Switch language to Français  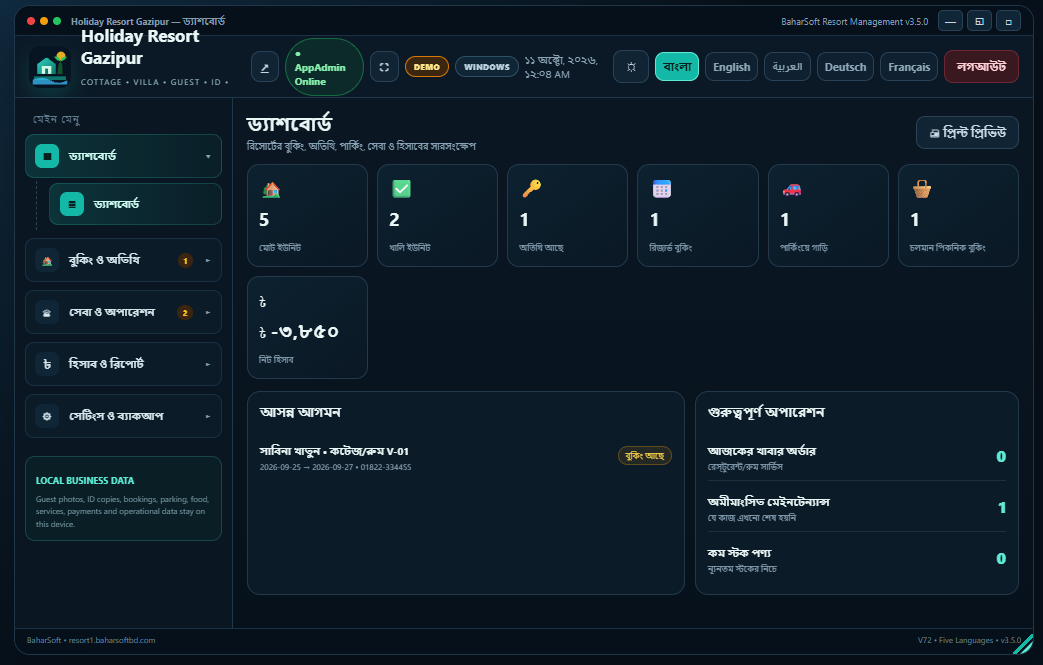point(909,66)
